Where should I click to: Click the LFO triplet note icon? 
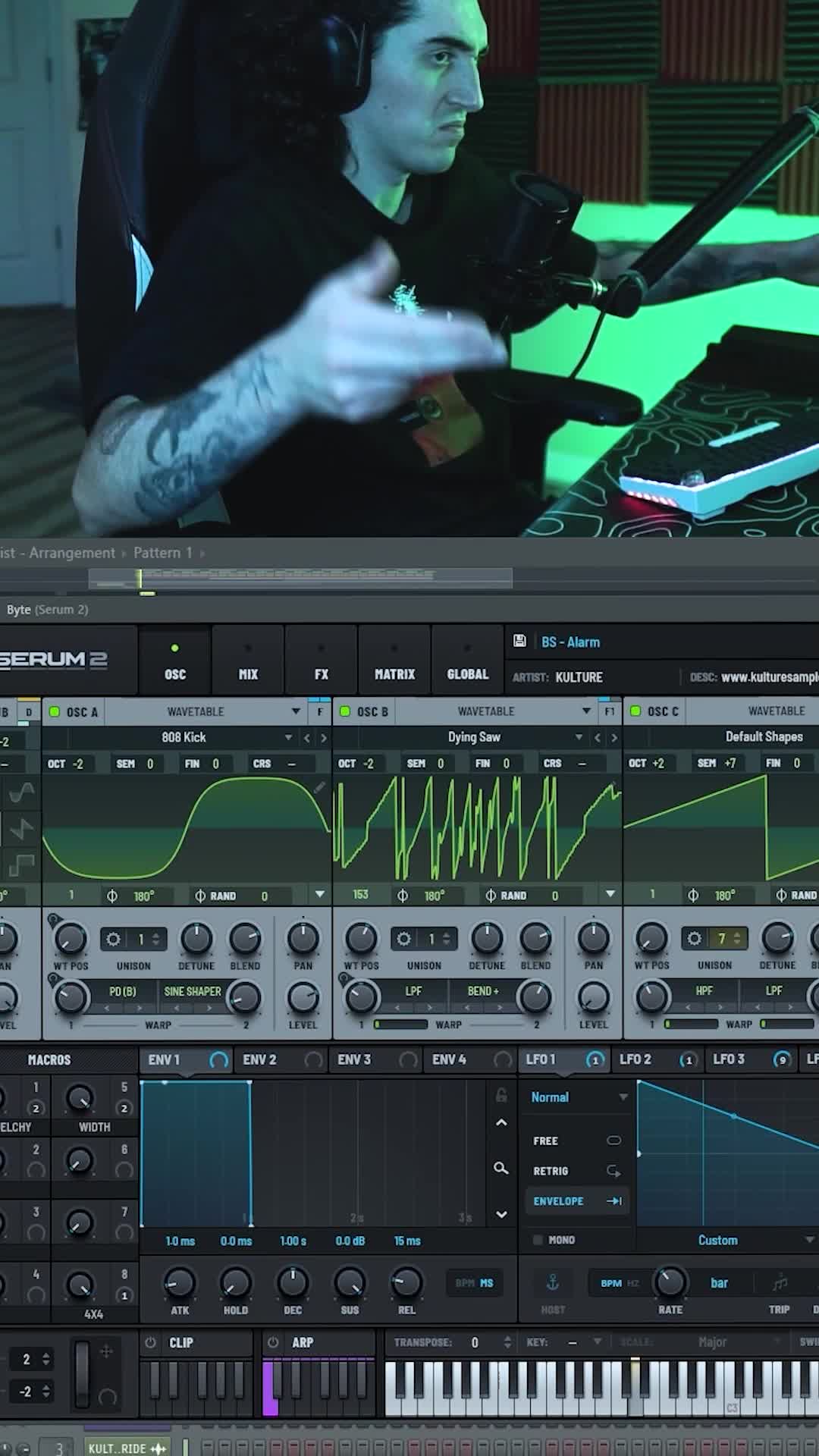[780, 1283]
